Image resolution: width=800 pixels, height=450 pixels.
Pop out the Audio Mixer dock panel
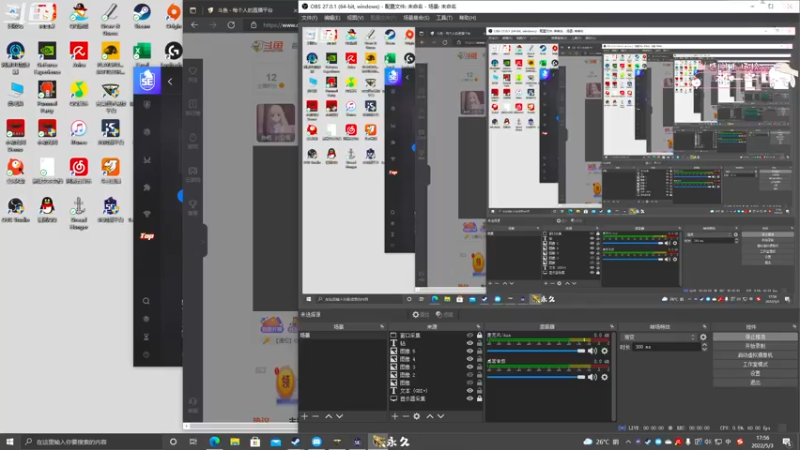coord(612,327)
